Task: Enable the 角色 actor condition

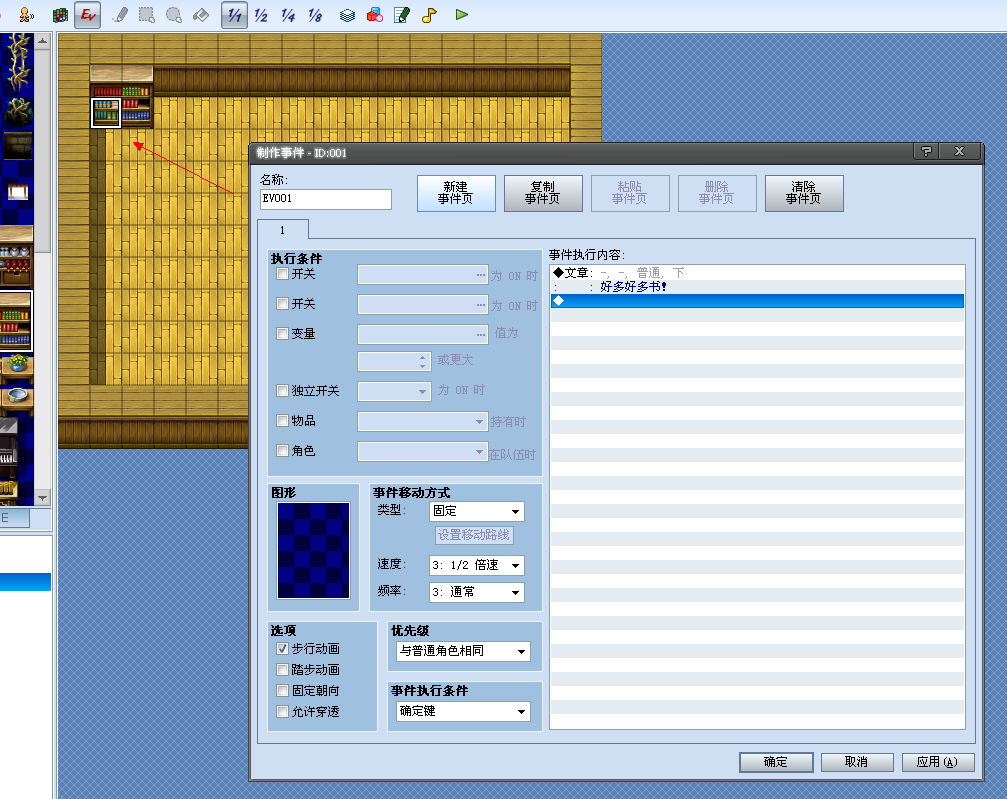Action: [283, 450]
